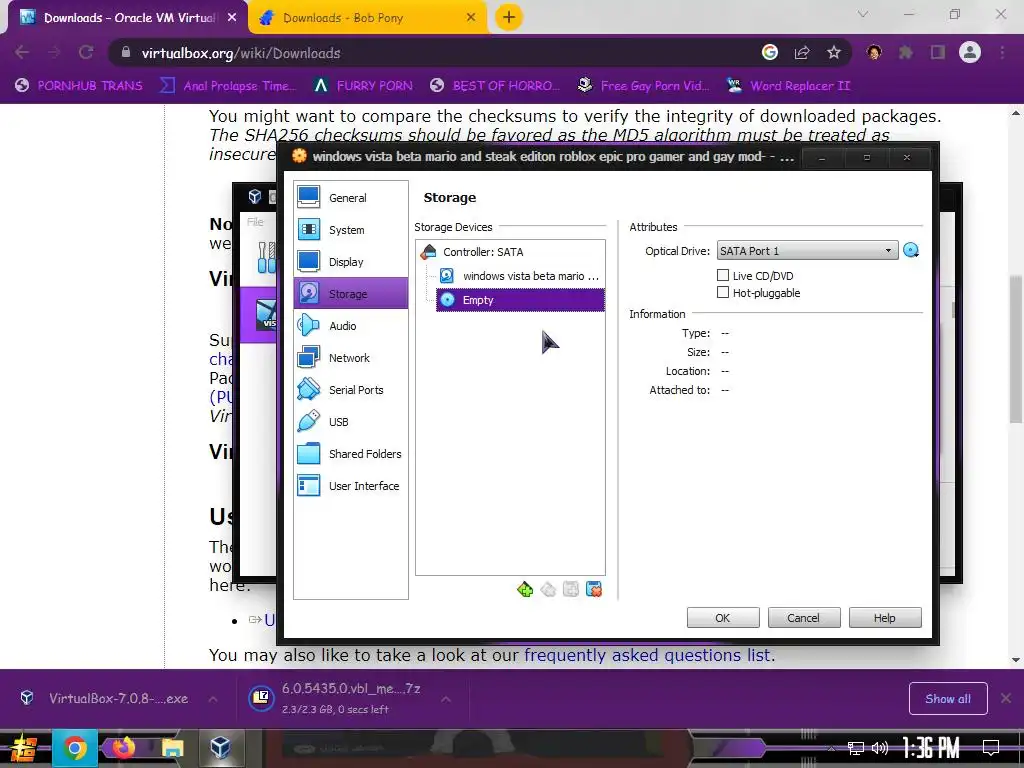Screen dimensions: 1024x768
Task: Open Shared Folders settings category
Action: point(351,453)
